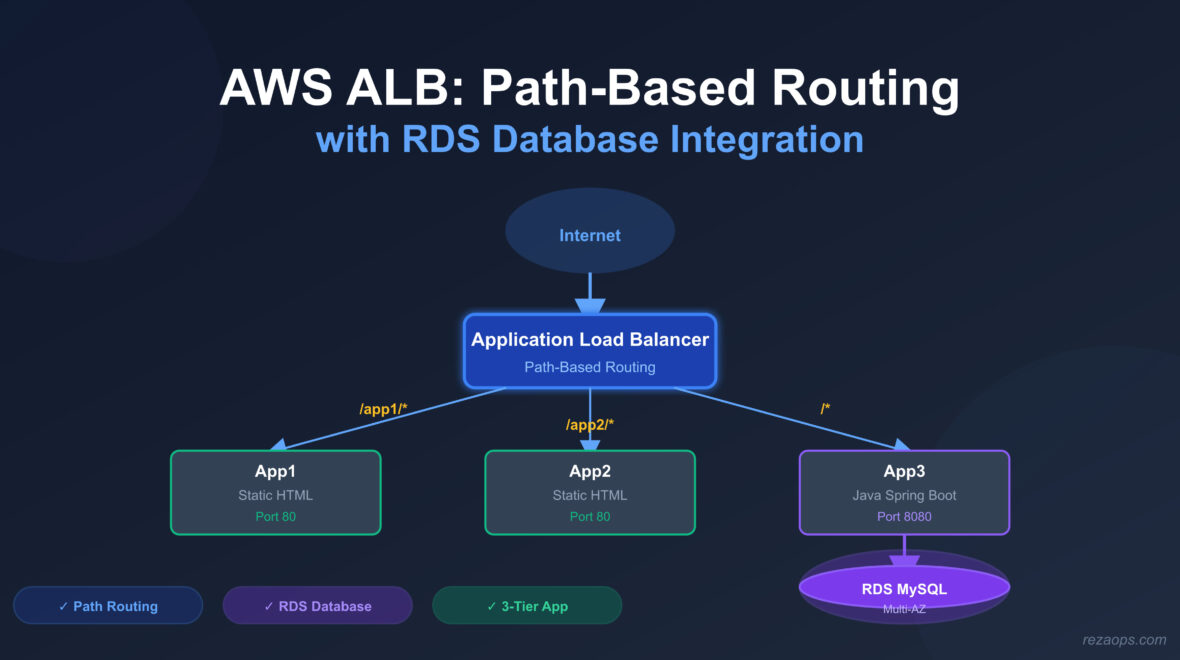Expand the /* wildcard route label
Screen dimensions: 1180x660
[825, 407]
